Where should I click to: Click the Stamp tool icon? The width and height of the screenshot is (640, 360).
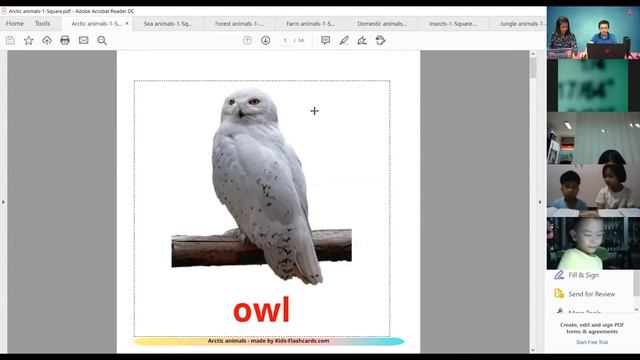click(x=380, y=40)
